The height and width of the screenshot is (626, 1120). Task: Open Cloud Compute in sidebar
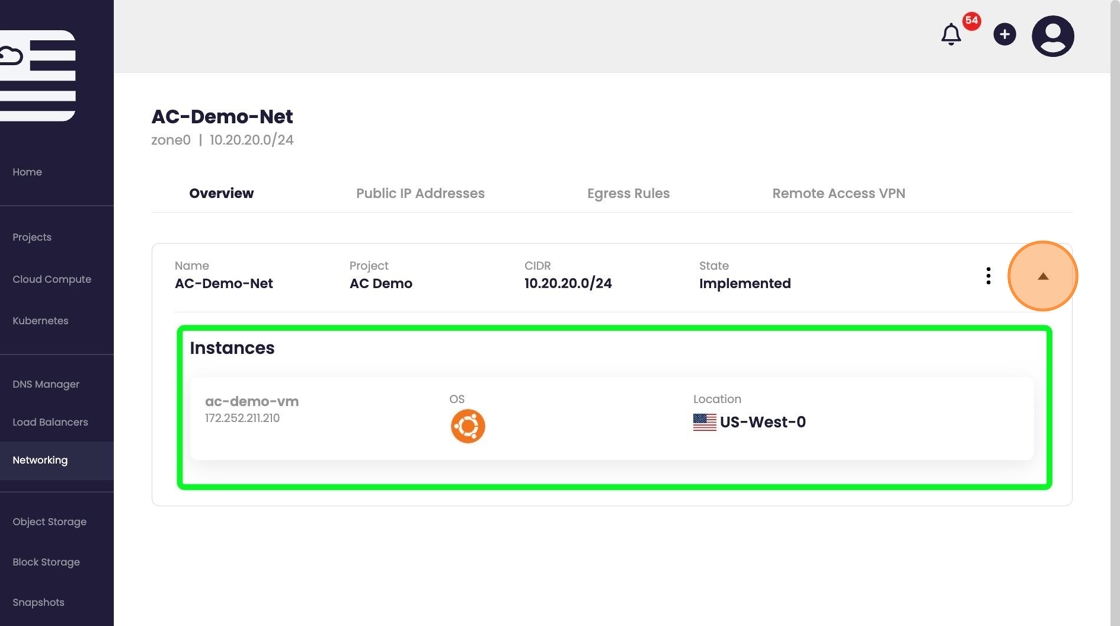coord(51,279)
